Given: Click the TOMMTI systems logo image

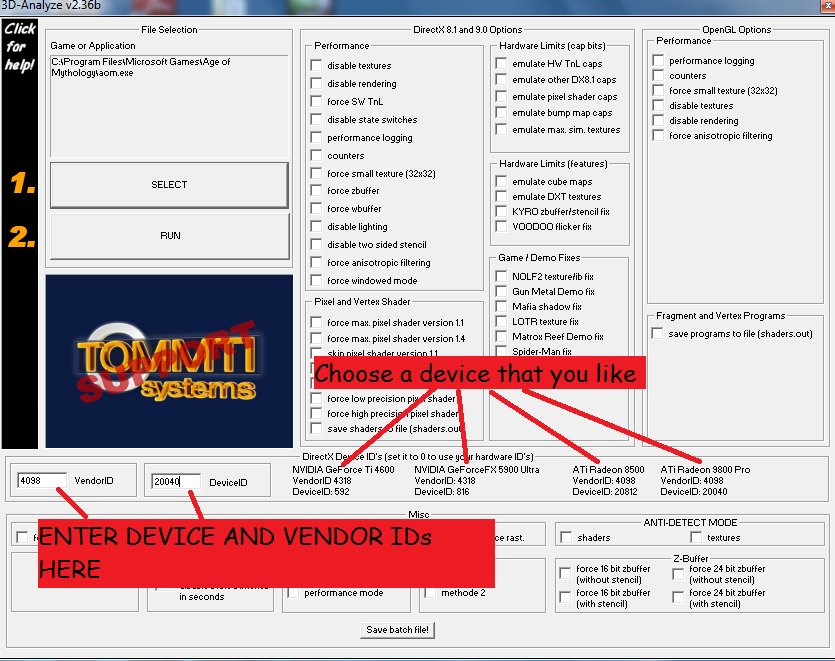Looking at the screenshot, I should pyautogui.click(x=169, y=361).
